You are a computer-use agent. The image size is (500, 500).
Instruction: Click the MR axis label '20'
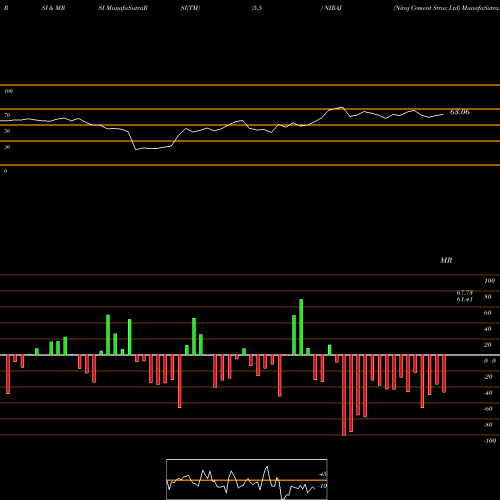click(x=488, y=345)
